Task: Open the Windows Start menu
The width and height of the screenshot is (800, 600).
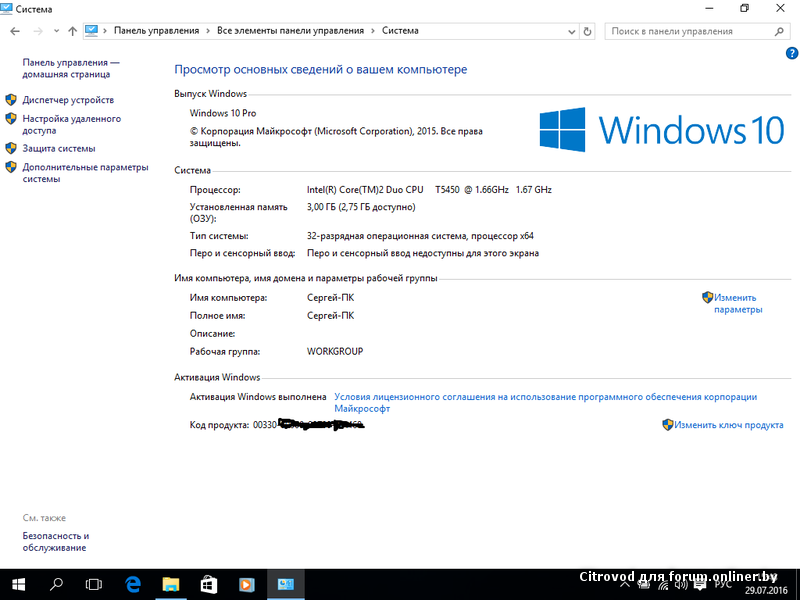Action: coord(18,584)
